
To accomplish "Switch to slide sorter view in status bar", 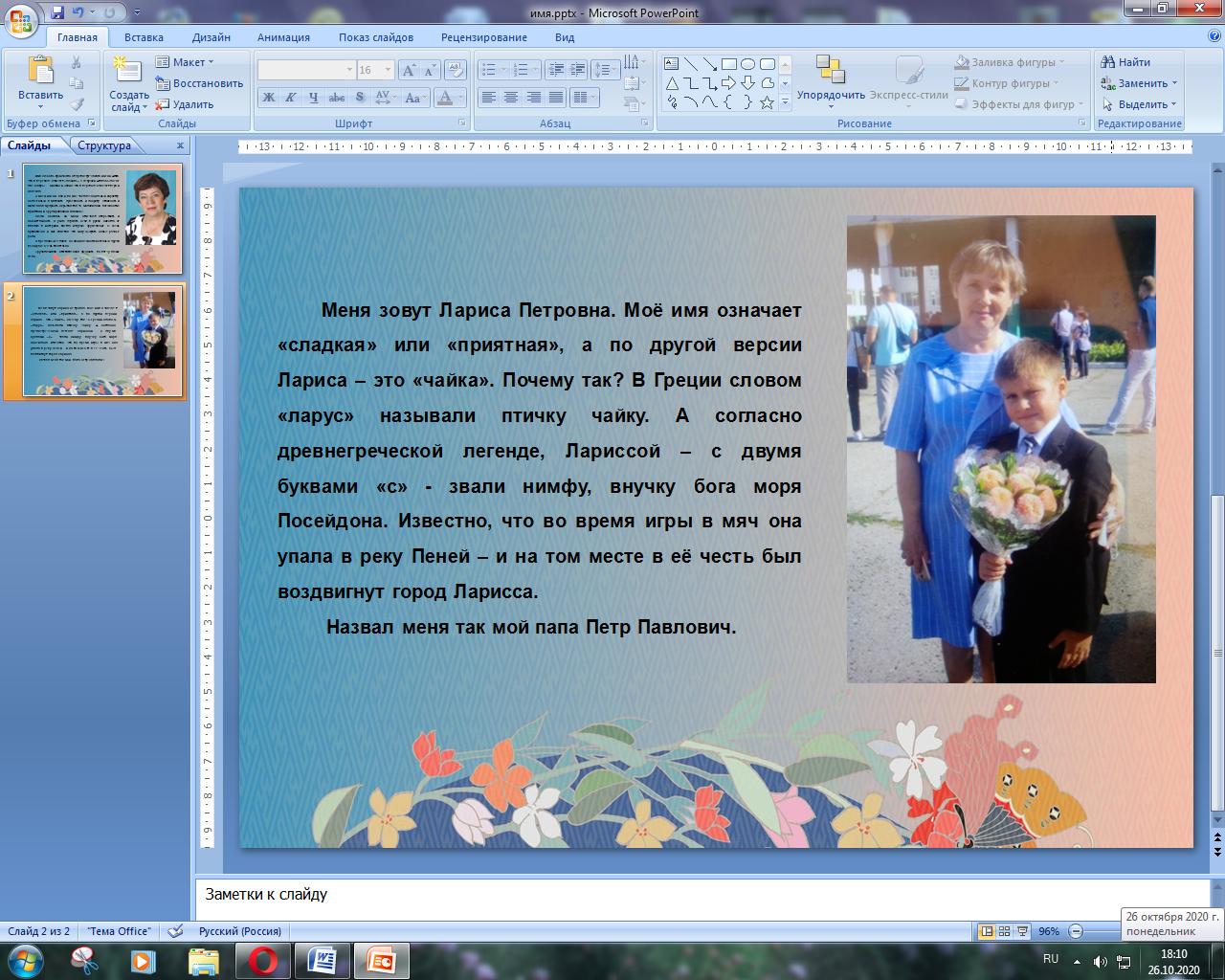I will 1004,931.
